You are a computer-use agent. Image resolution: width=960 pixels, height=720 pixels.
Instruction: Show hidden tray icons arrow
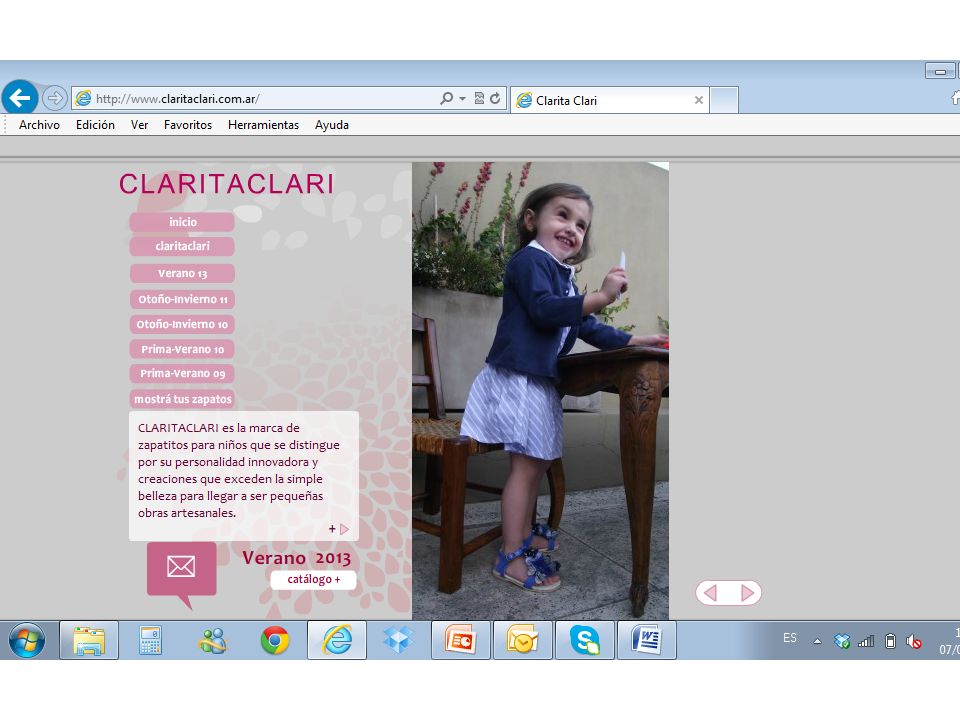[x=817, y=641]
